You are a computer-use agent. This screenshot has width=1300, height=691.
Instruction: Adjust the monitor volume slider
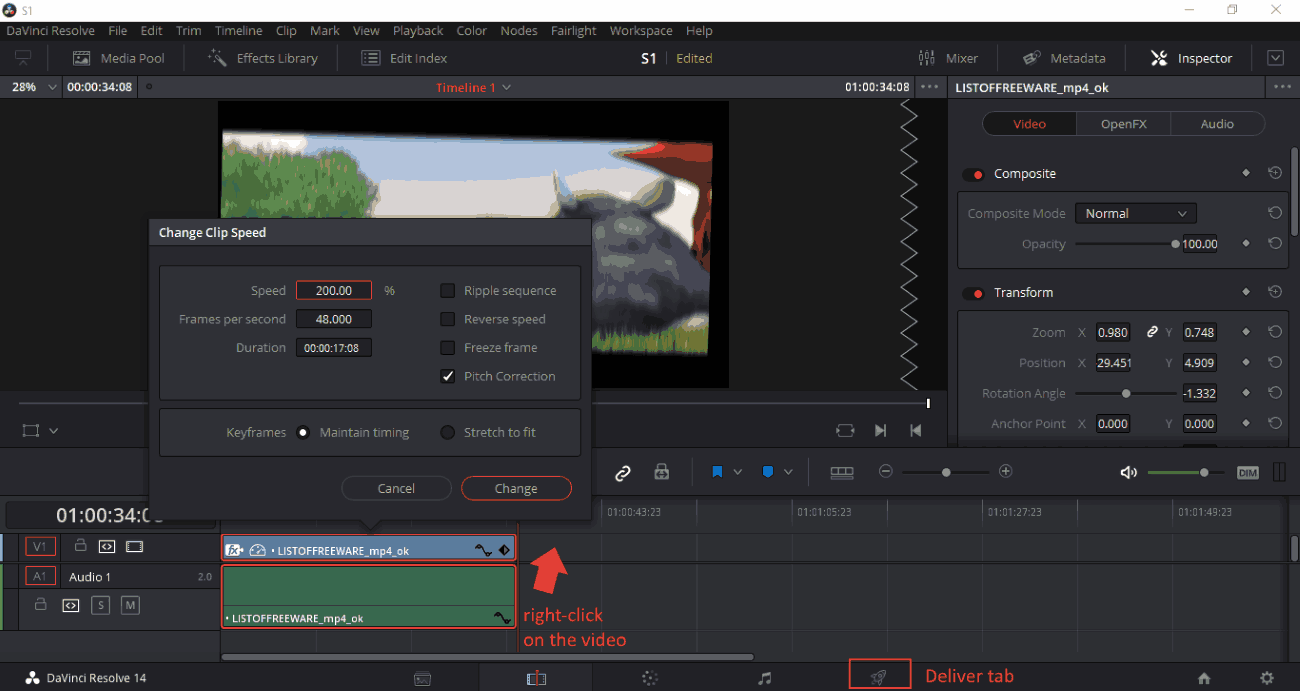[1187, 472]
